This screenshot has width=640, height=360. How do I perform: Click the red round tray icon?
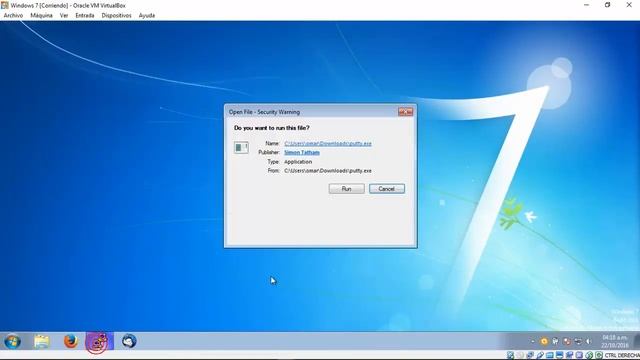pyautogui.click(x=567, y=341)
